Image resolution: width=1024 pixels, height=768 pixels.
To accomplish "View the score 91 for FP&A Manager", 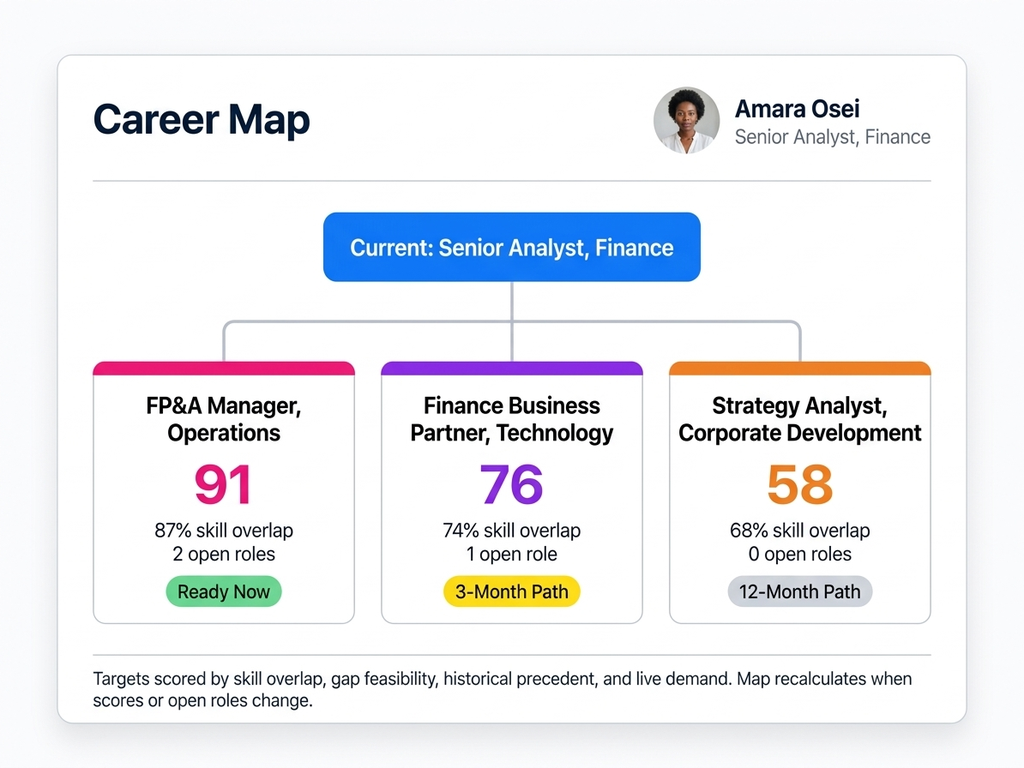I will pos(223,485).
